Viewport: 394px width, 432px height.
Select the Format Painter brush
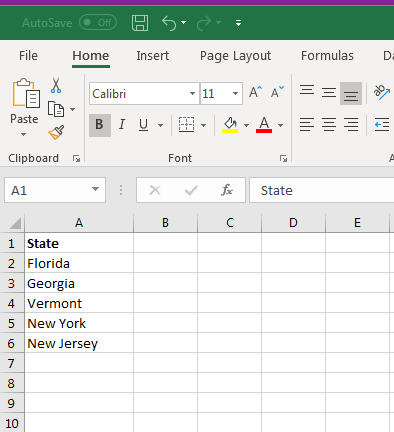(56, 132)
